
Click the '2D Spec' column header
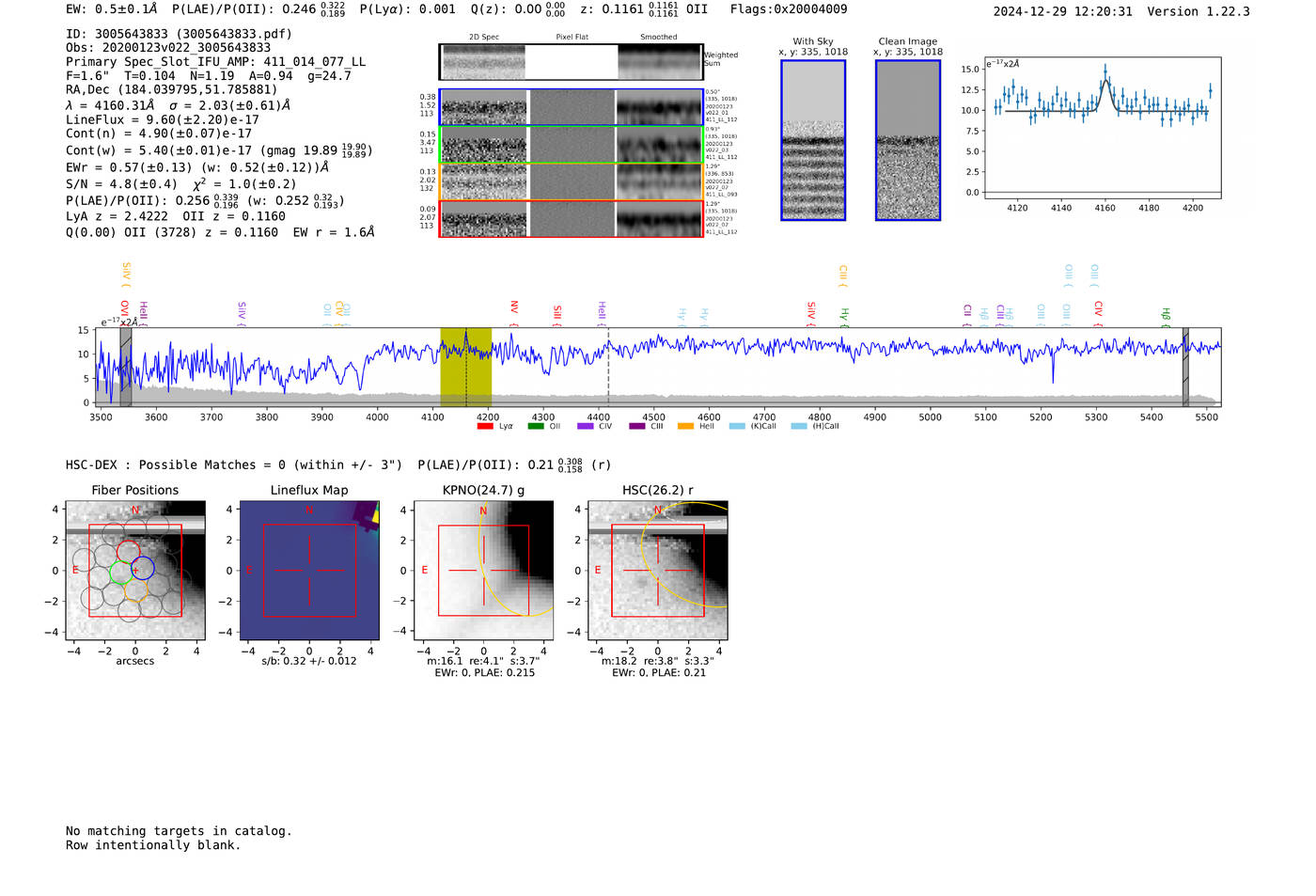484,38
